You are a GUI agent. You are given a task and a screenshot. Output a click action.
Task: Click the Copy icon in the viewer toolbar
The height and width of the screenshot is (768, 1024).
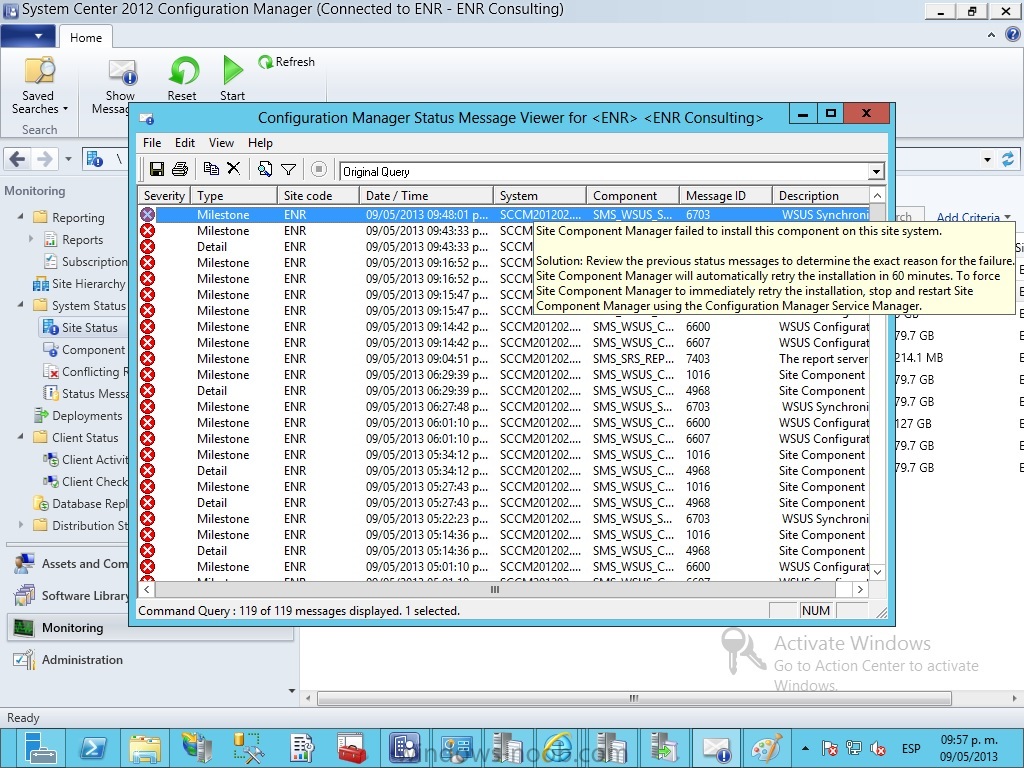pos(211,169)
